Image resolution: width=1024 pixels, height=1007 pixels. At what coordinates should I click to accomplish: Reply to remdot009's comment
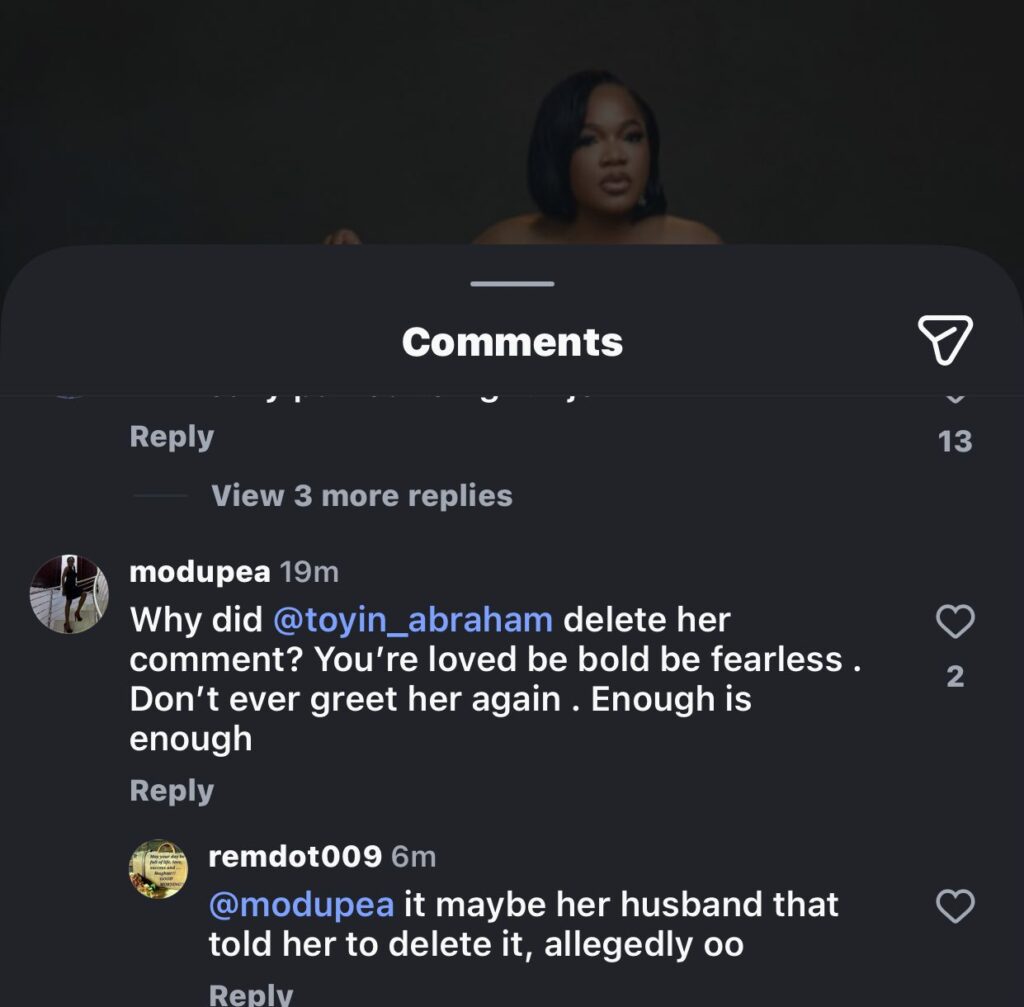251,994
